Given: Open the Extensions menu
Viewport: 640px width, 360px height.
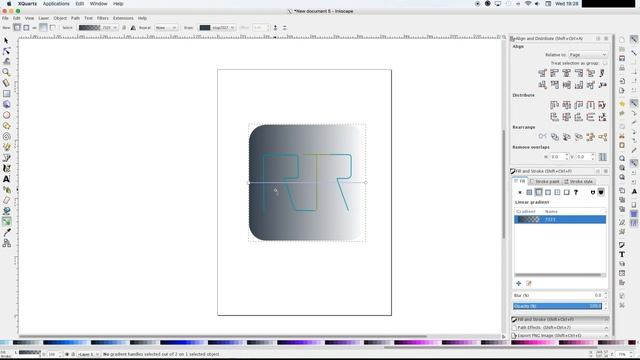Looking at the screenshot, I should [x=123, y=18].
